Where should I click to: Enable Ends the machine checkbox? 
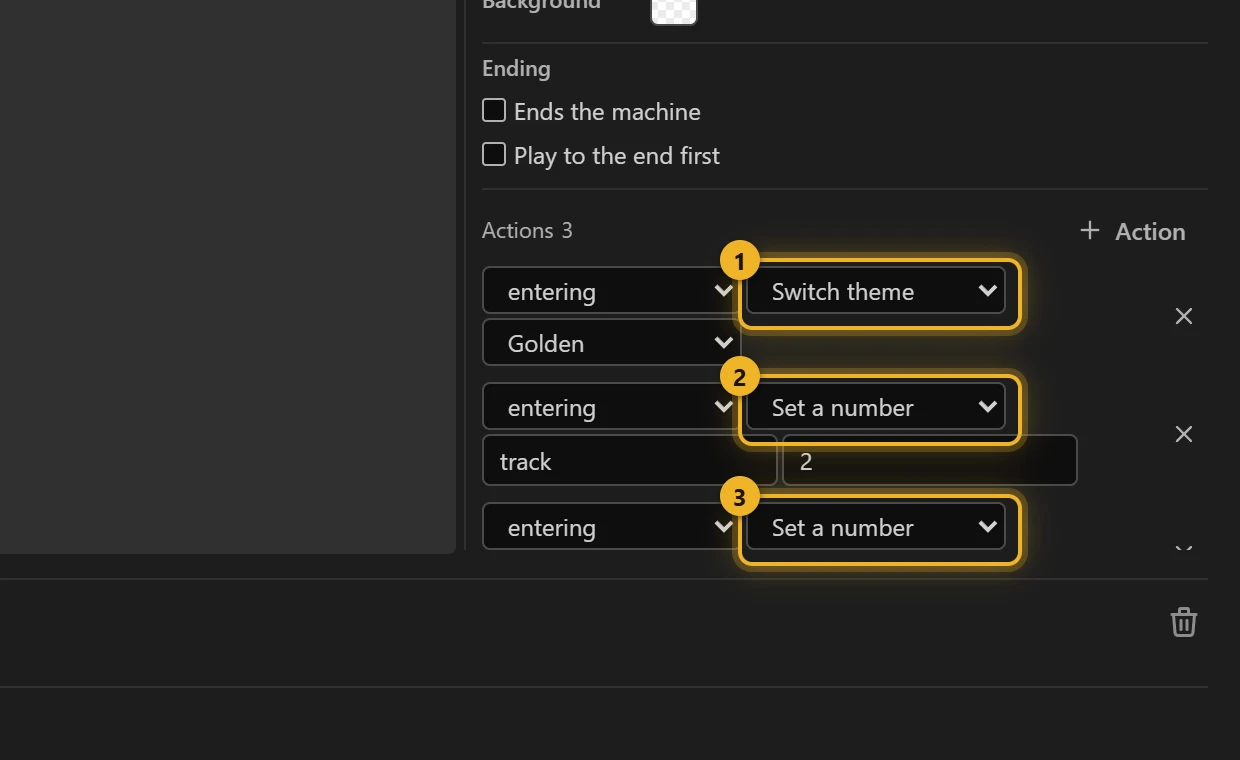[x=494, y=110]
